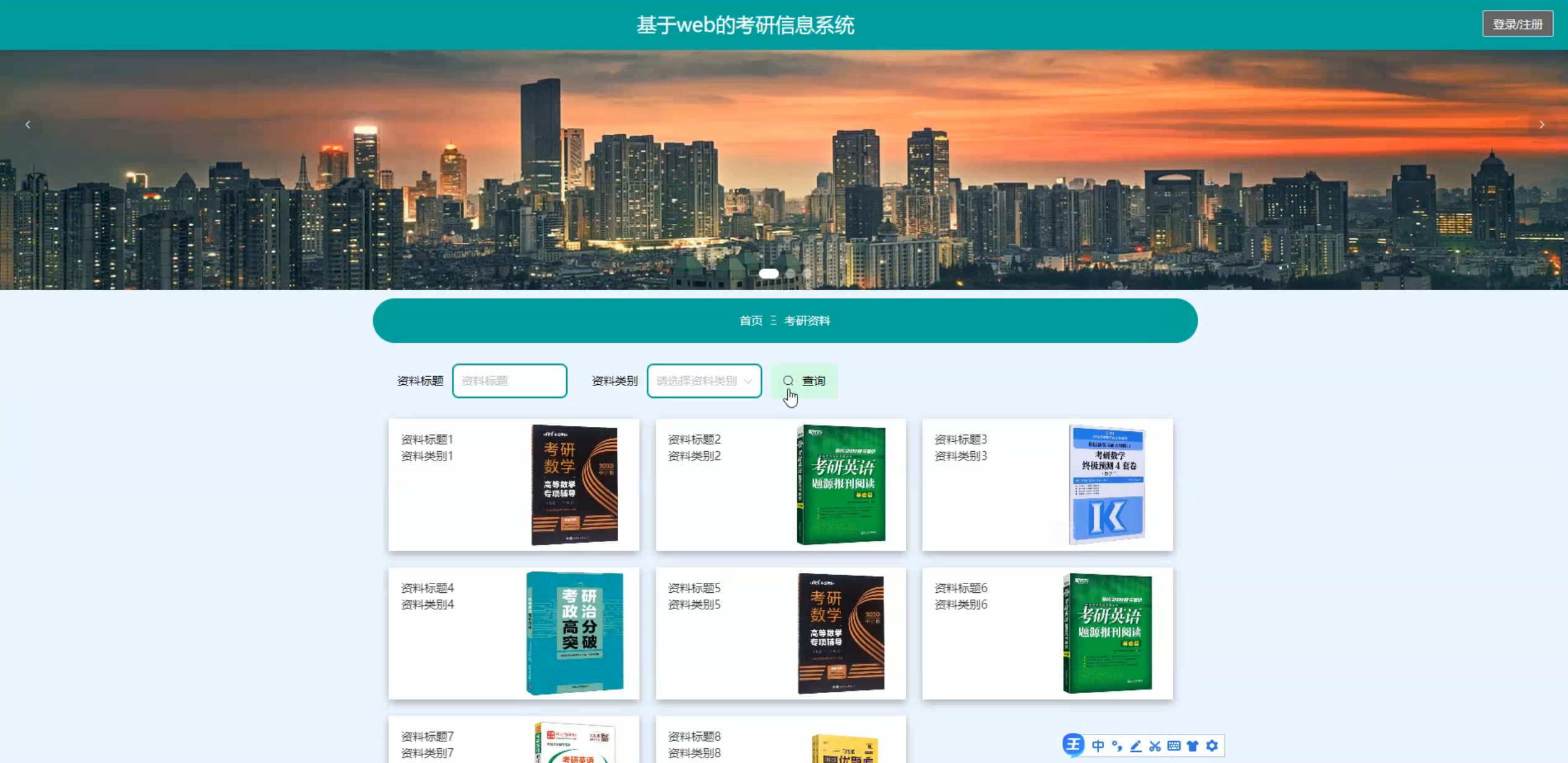1568x763 pixels.
Task: Click the text 资料标题8
Action: click(x=694, y=736)
